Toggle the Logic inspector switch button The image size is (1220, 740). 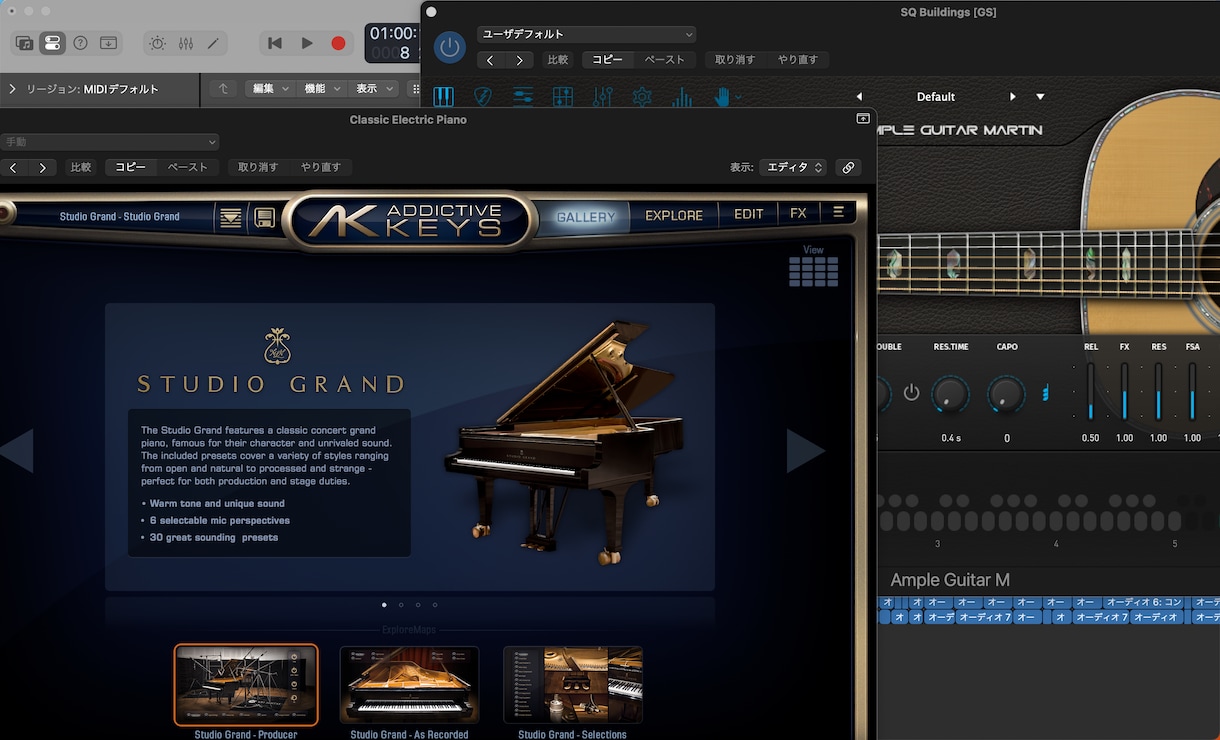(53, 44)
